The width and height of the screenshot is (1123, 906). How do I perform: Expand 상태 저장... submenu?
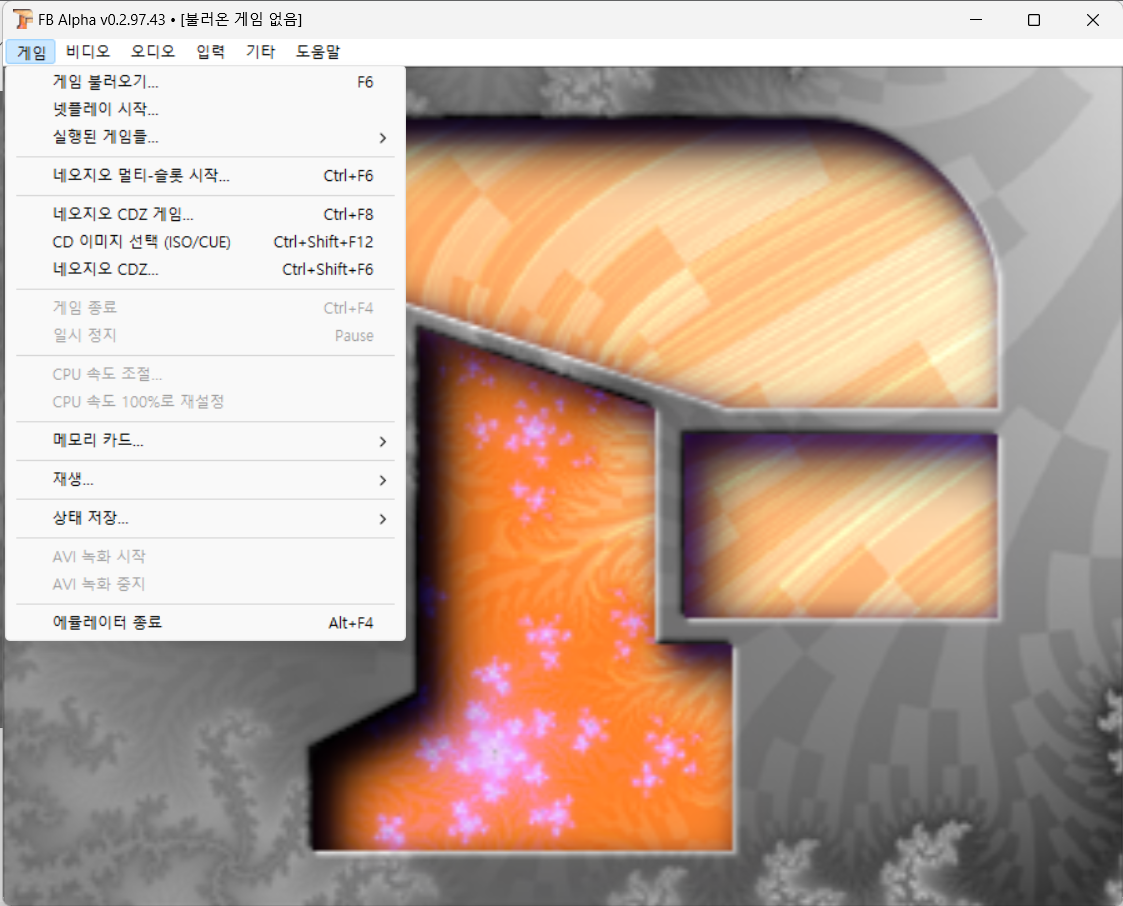[206, 519]
